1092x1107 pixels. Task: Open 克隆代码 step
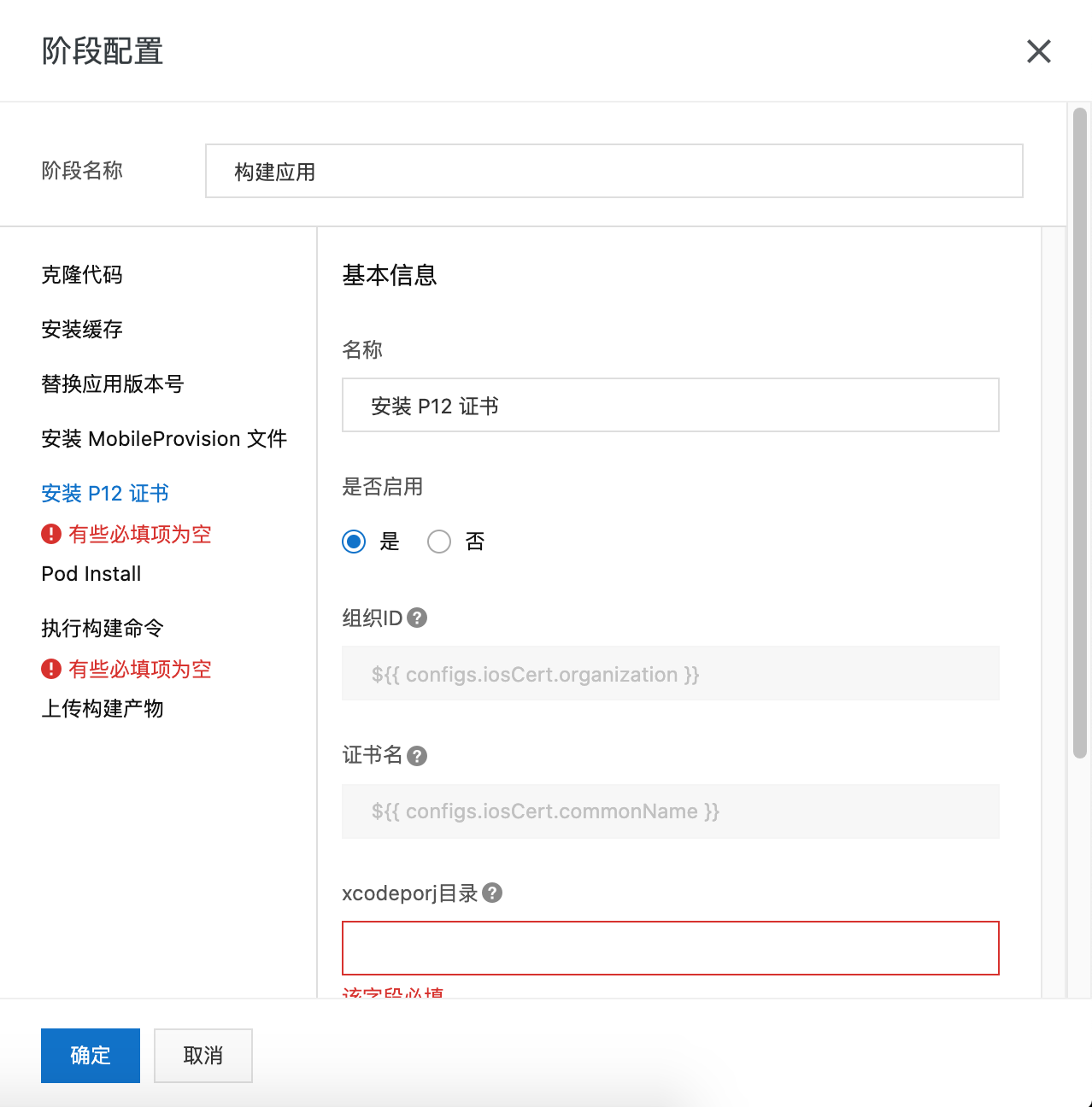pyautogui.click(x=82, y=275)
